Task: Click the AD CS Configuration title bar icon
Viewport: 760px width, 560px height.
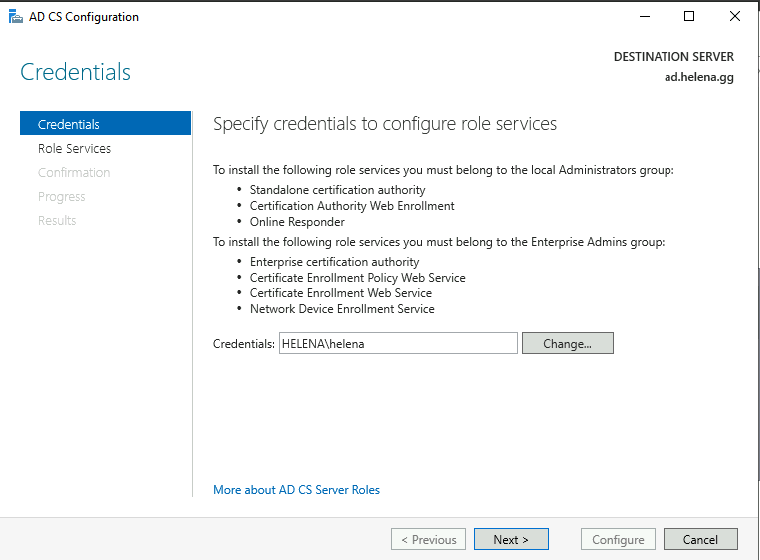Action: click(x=12, y=17)
